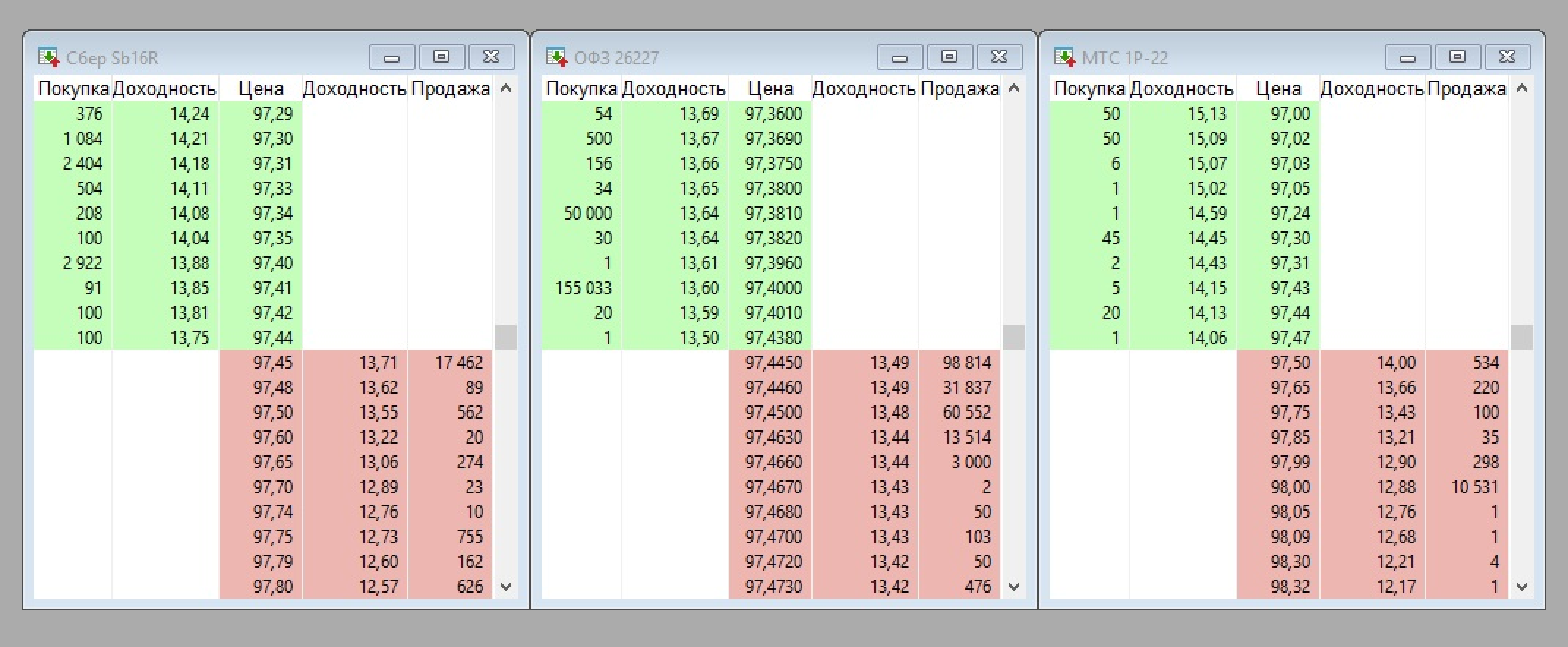Click Продажа column header in МТС 1P-22
The height and width of the screenshot is (647, 1568).
click(x=1467, y=89)
